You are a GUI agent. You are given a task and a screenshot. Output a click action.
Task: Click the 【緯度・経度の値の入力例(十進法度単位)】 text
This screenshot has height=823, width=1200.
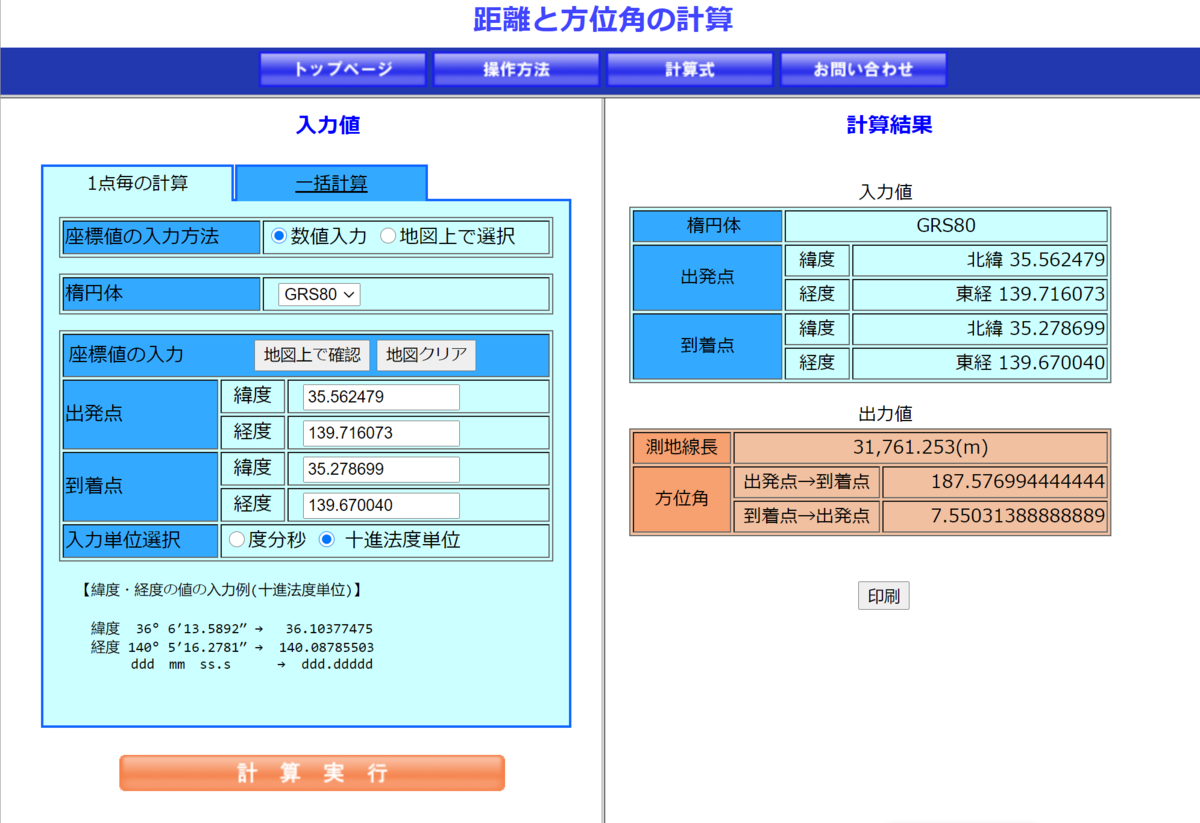tap(220, 590)
